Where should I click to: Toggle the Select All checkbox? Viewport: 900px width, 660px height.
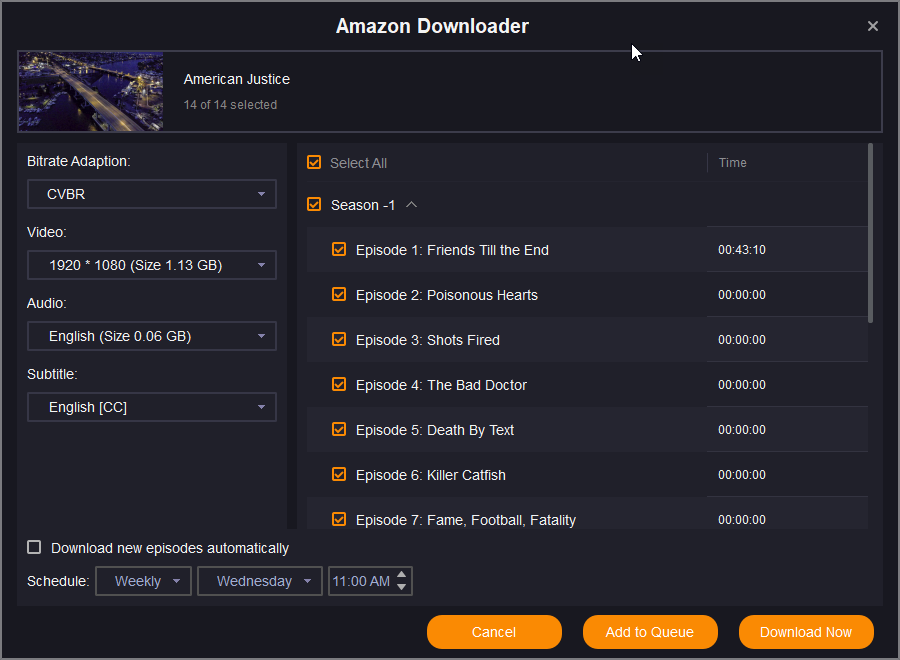(314, 162)
